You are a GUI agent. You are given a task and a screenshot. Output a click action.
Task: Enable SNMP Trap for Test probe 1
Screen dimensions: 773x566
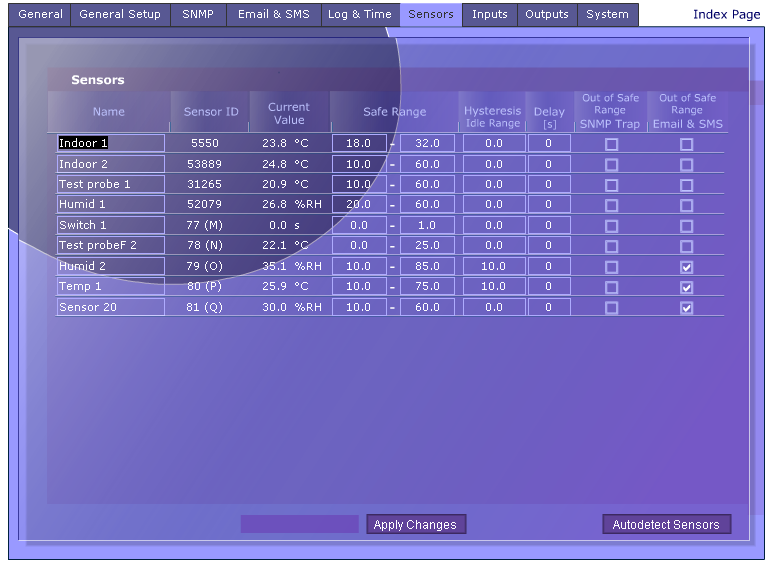(x=611, y=185)
